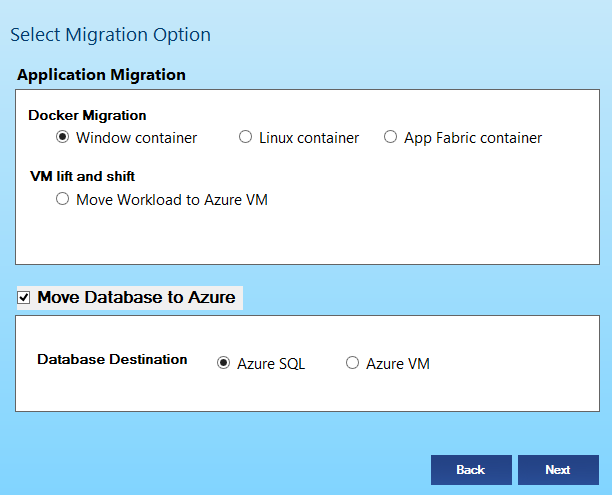Image resolution: width=612 pixels, height=495 pixels.
Task: Click the Database Destination label
Action: (x=112, y=359)
